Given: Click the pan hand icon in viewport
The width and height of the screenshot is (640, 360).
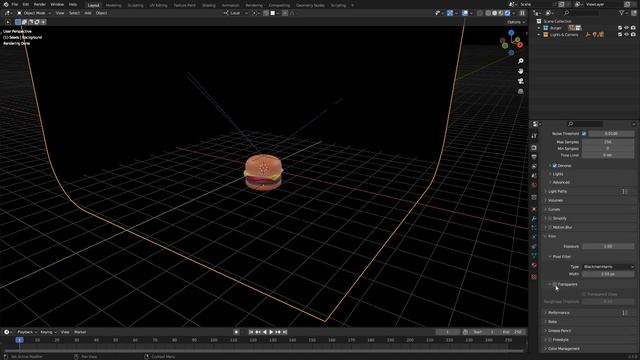Looking at the screenshot, I should coord(520,71).
